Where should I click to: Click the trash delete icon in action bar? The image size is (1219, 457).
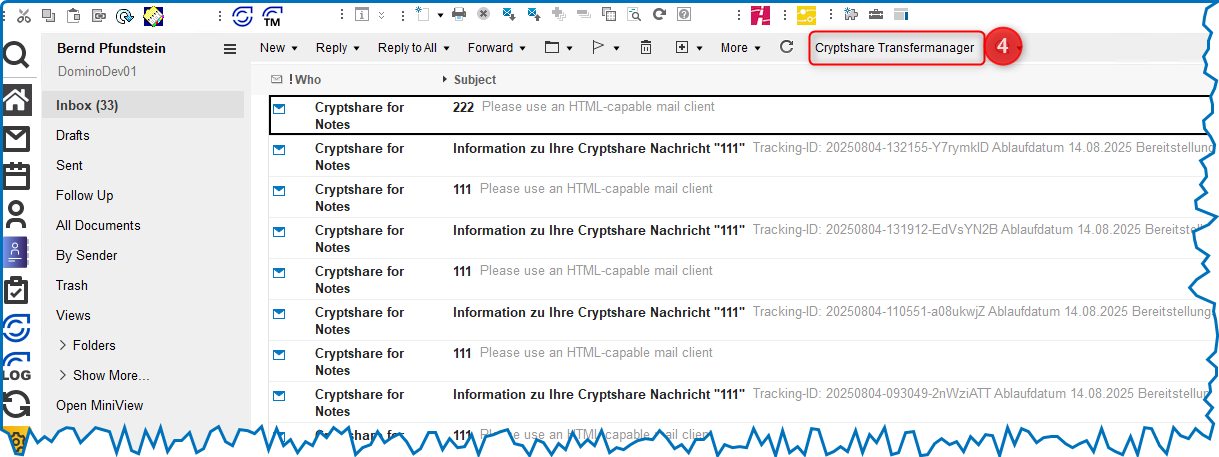tap(646, 48)
